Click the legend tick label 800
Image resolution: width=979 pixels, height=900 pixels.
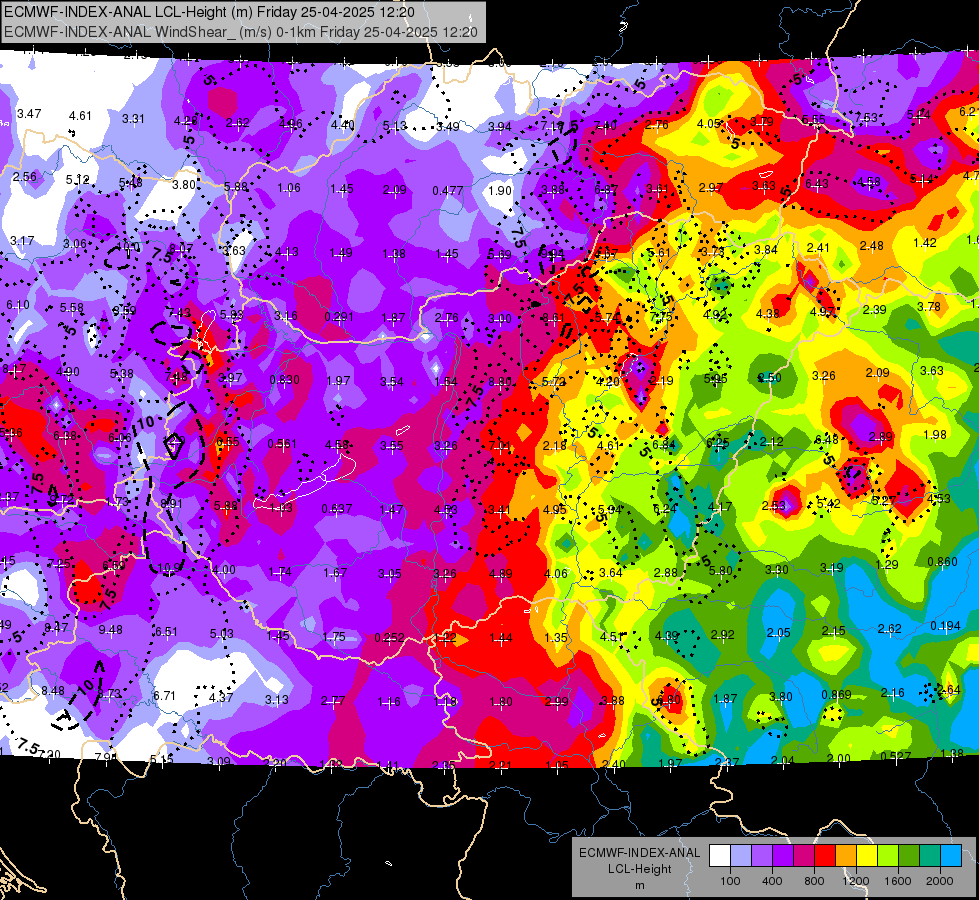tap(814, 881)
